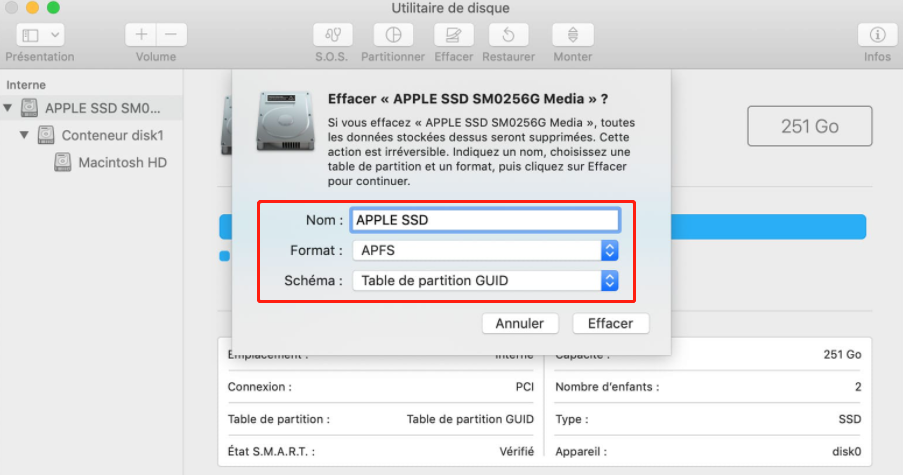Viewport: 903px width, 475px height.
Task: Click the 'Table de partition GUID' info value
Action: (470, 419)
